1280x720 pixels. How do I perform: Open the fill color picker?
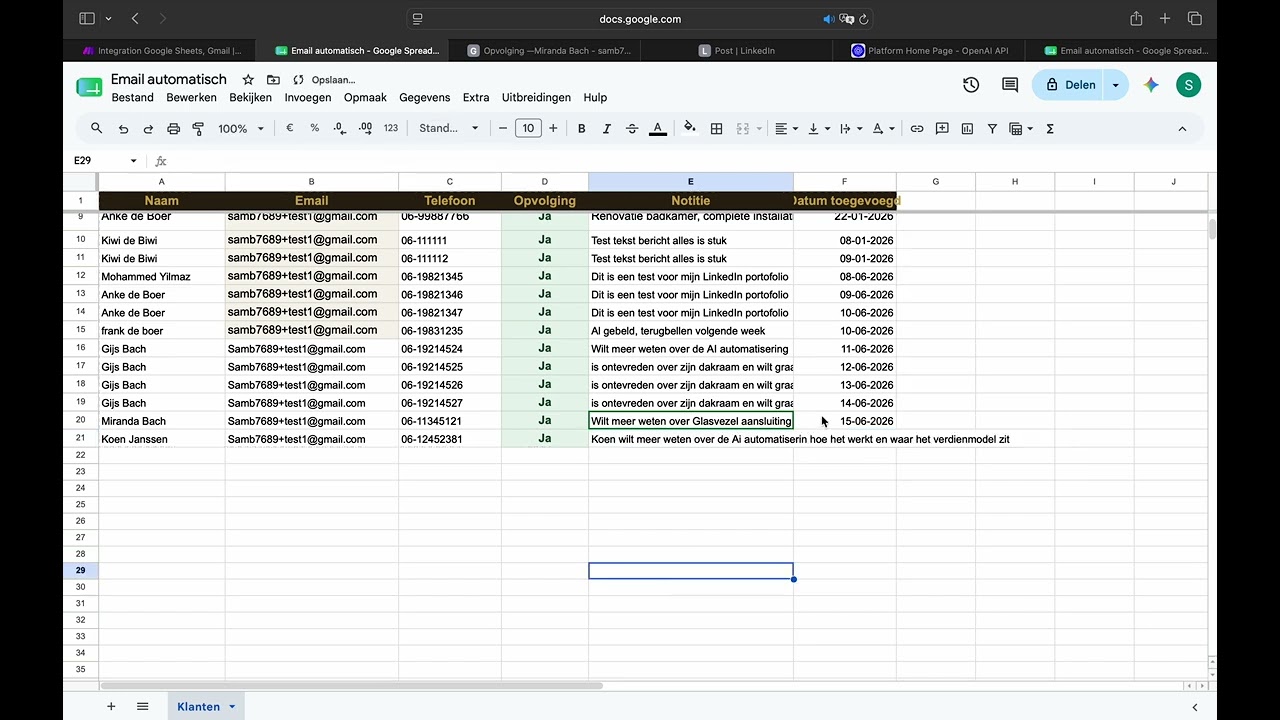(x=689, y=128)
